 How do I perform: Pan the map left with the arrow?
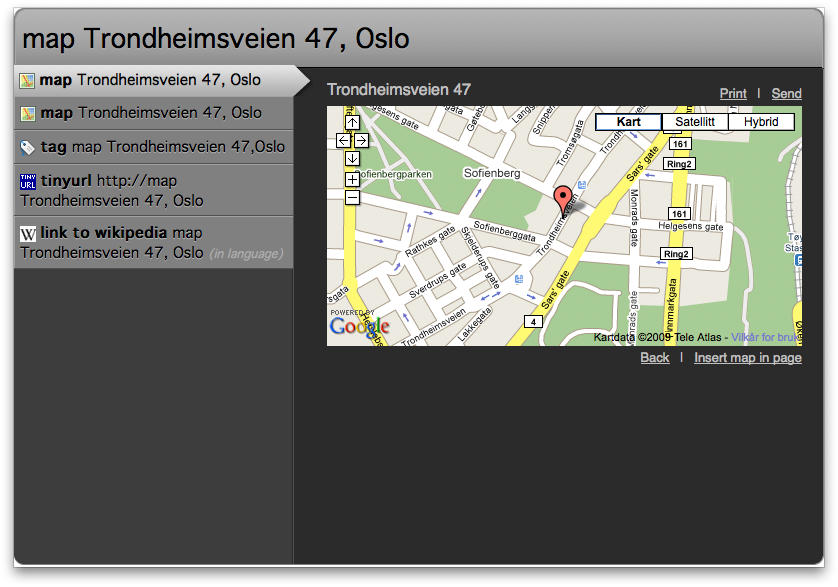tap(343, 141)
